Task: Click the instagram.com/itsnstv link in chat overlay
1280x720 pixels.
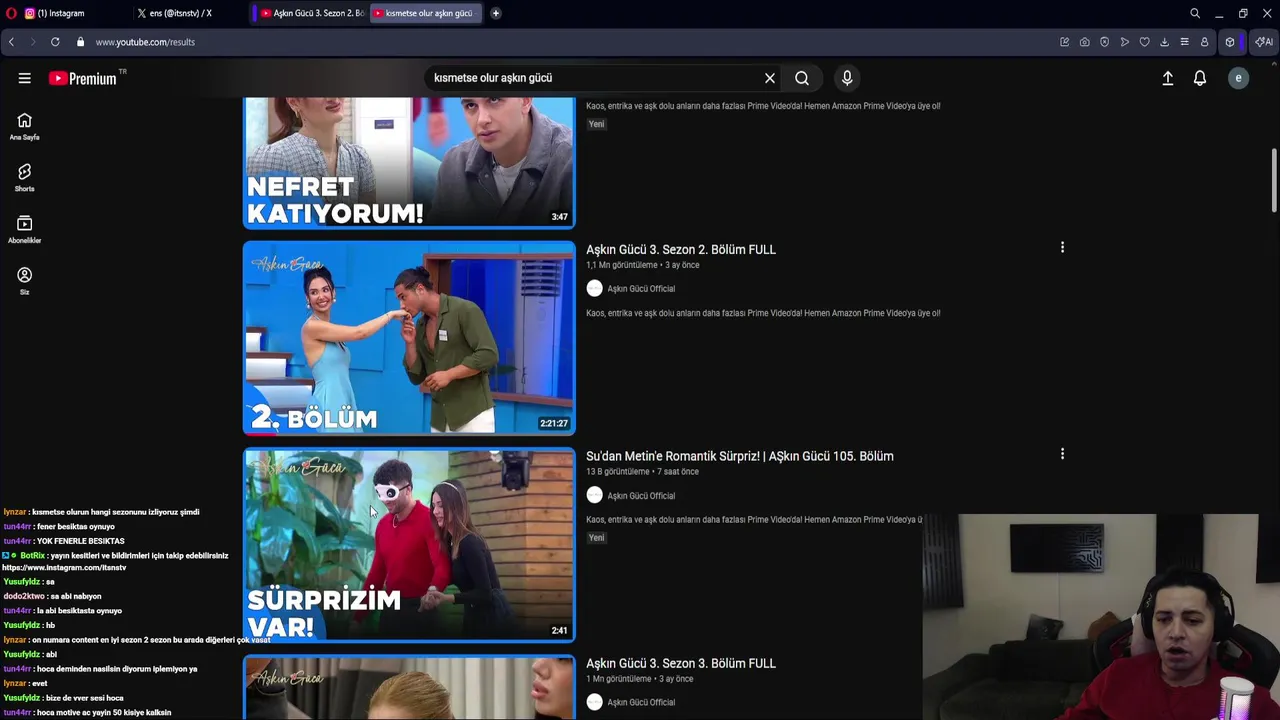Action: click(64, 567)
